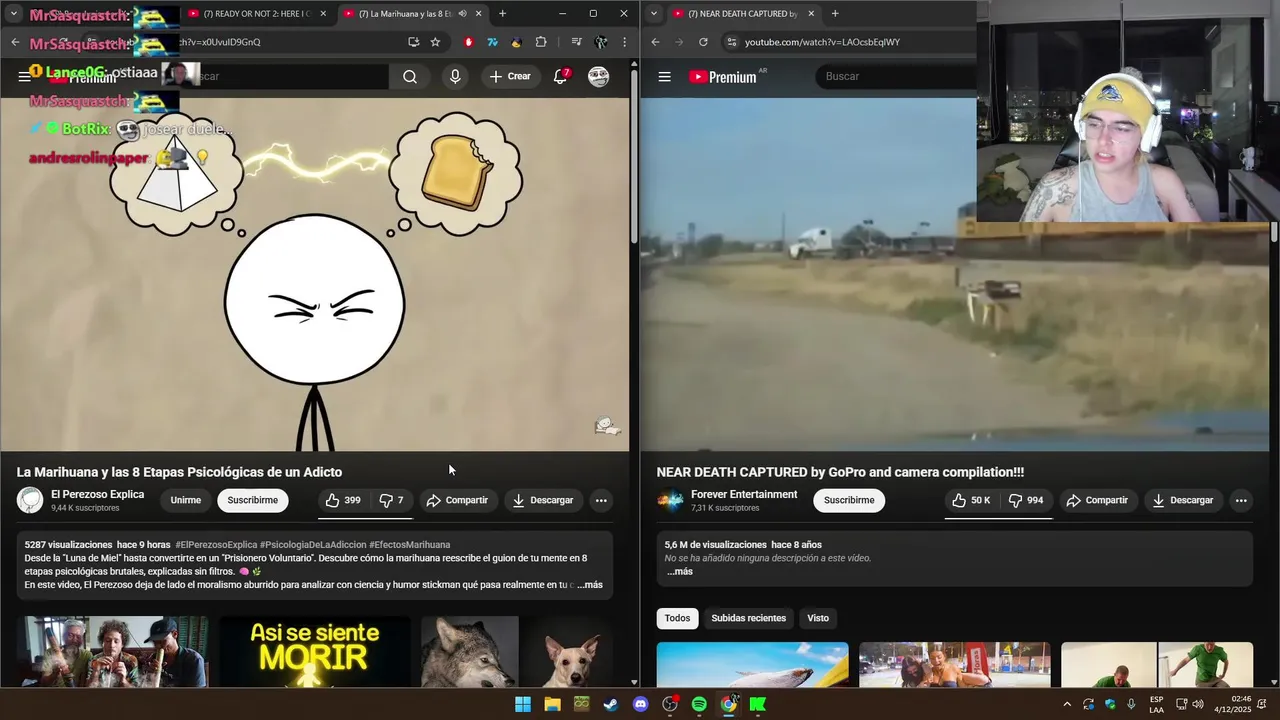Image resolution: width=1280 pixels, height=720 pixels.
Task: Download the NEAR DEATH video via Descargar
Action: pos(1182,500)
